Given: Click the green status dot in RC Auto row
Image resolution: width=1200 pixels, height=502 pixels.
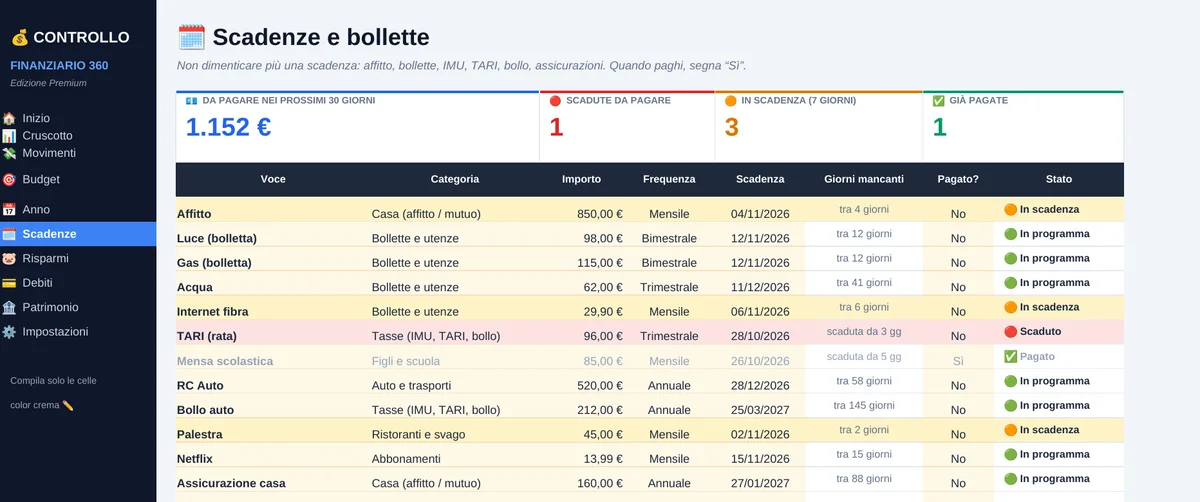Looking at the screenshot, I should pos(1010,381).
